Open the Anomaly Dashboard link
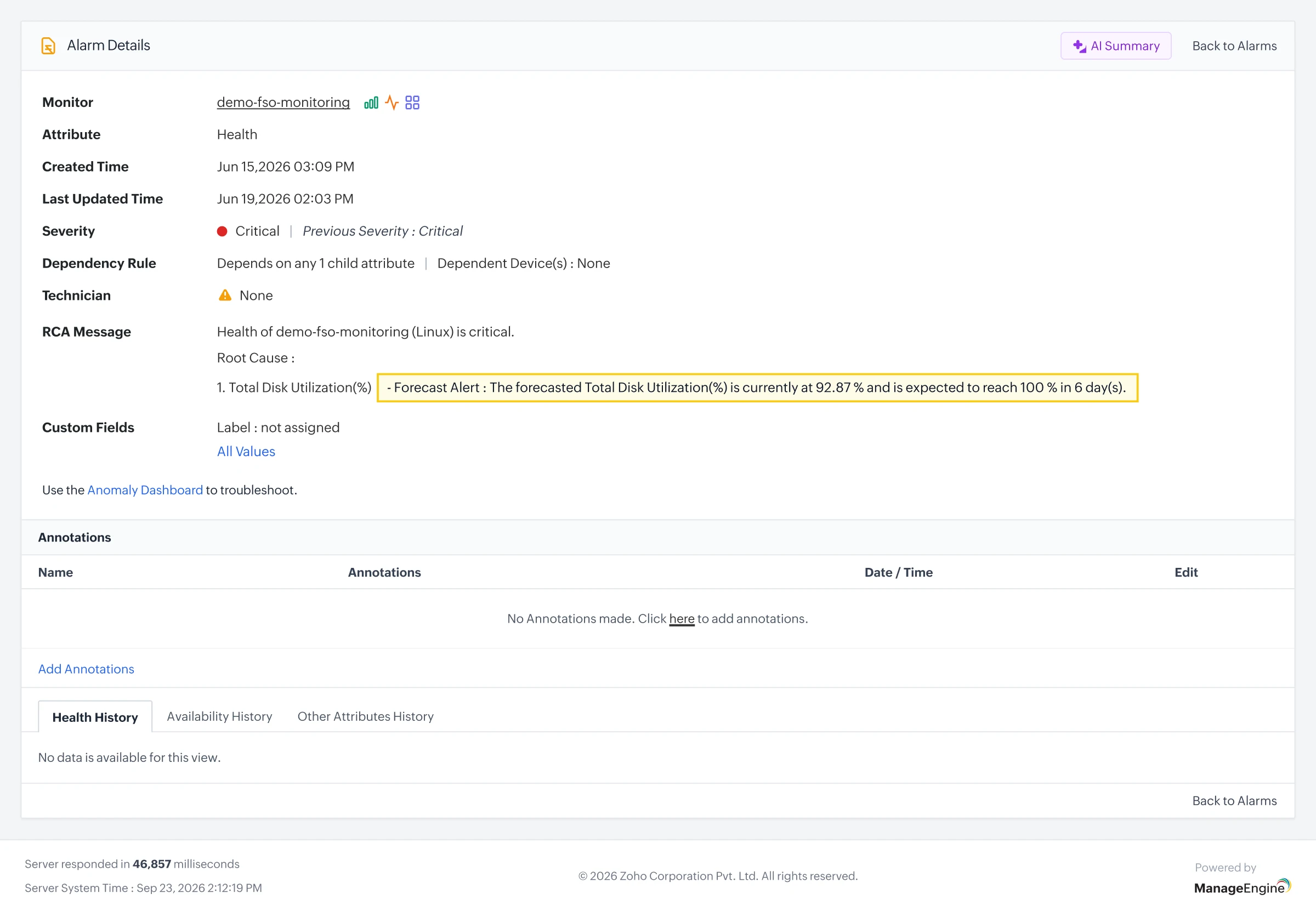Viewport: 1316px width, 911px height. pyautogui.click(x=145, y=489)
